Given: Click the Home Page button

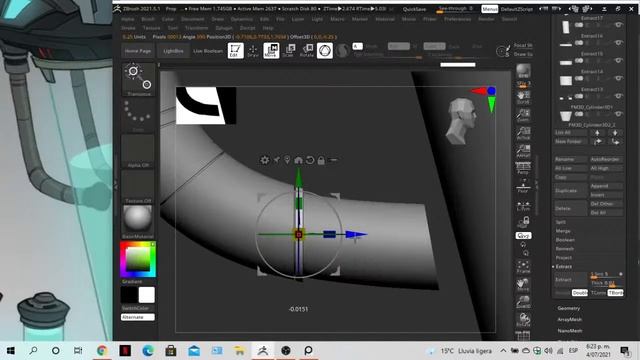Looking at the screenshot, I should (x=138, y=51).
